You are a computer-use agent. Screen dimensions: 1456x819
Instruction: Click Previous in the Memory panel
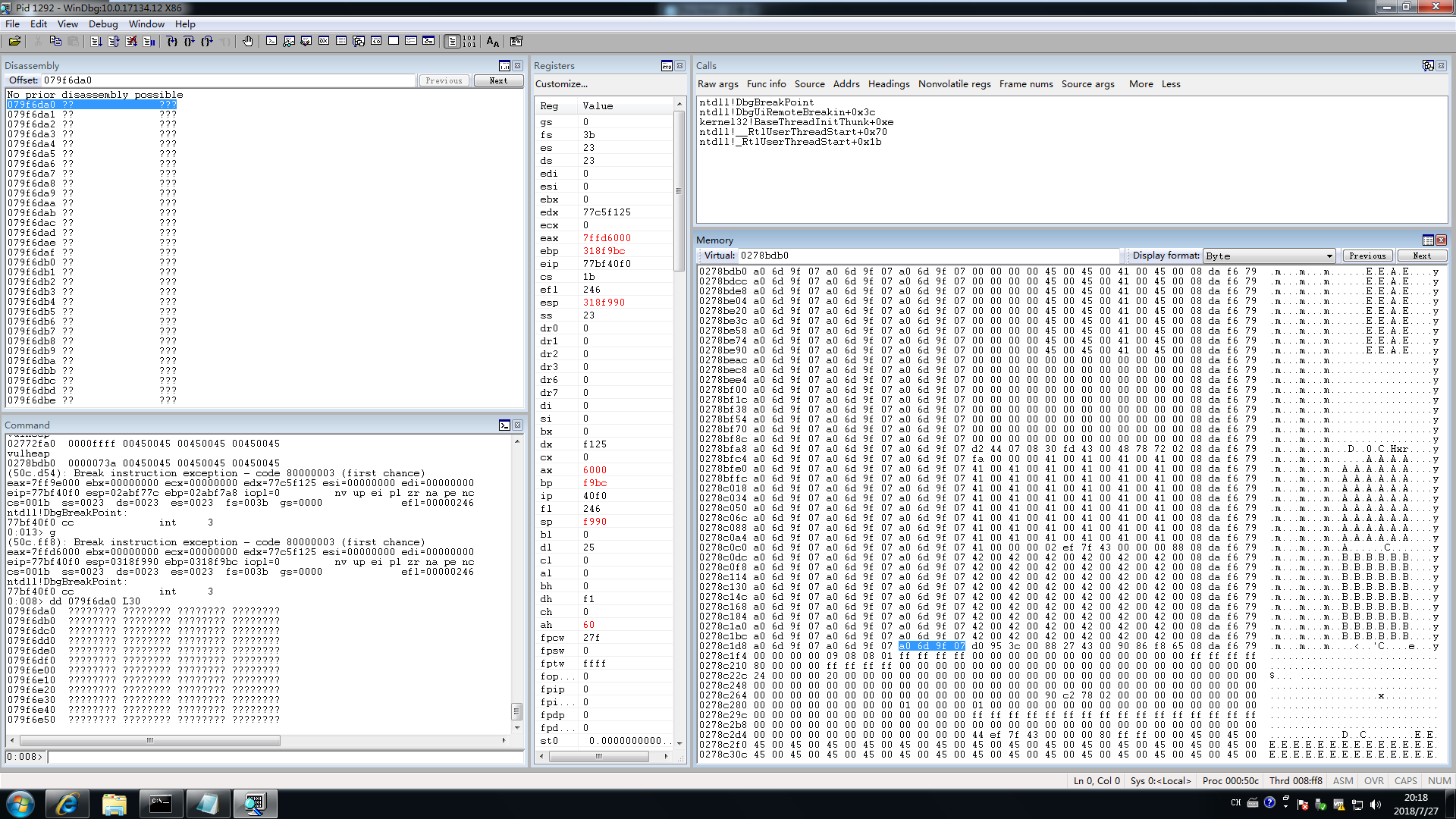1367,256
